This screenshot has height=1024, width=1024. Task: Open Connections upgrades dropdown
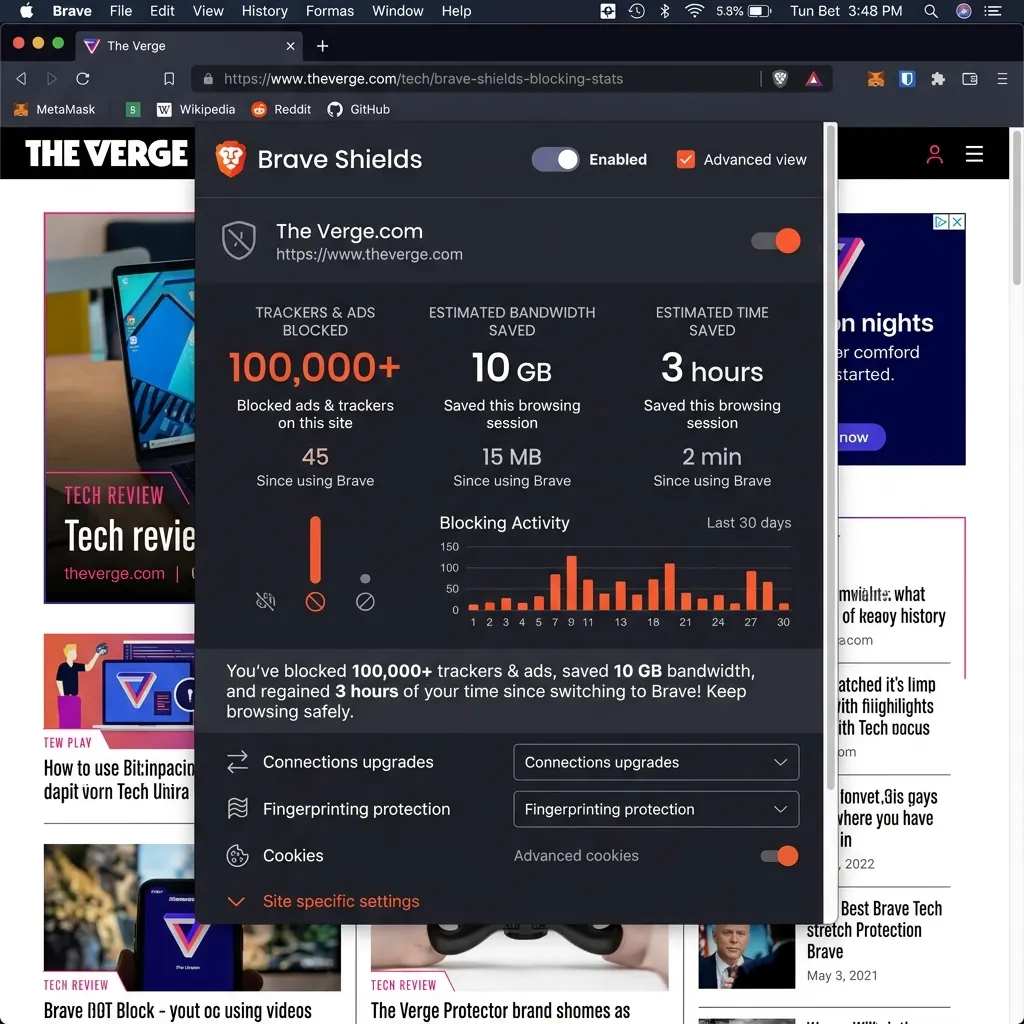[x=656, y=762]
